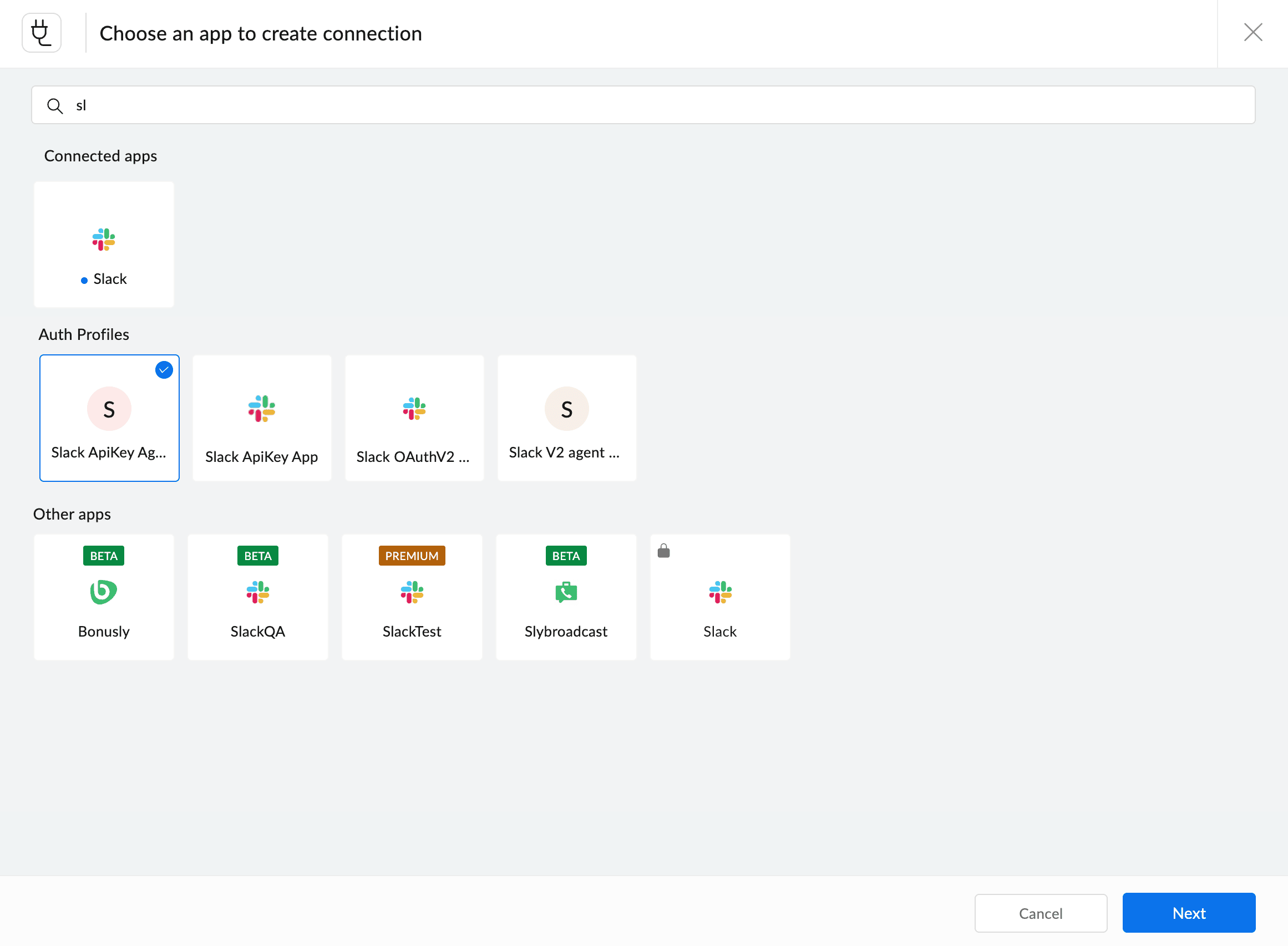Click the search magnifier icon

[x=55, y=105]
